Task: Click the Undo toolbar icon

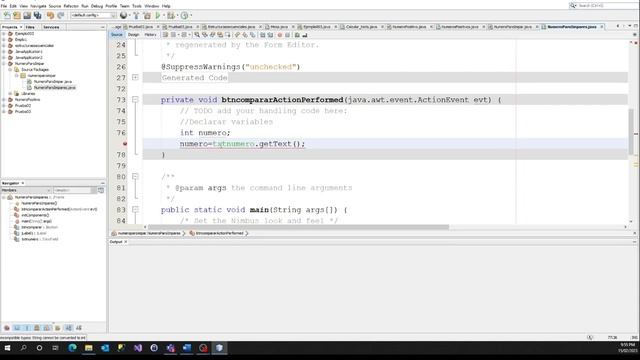Action: click(50, 16)
